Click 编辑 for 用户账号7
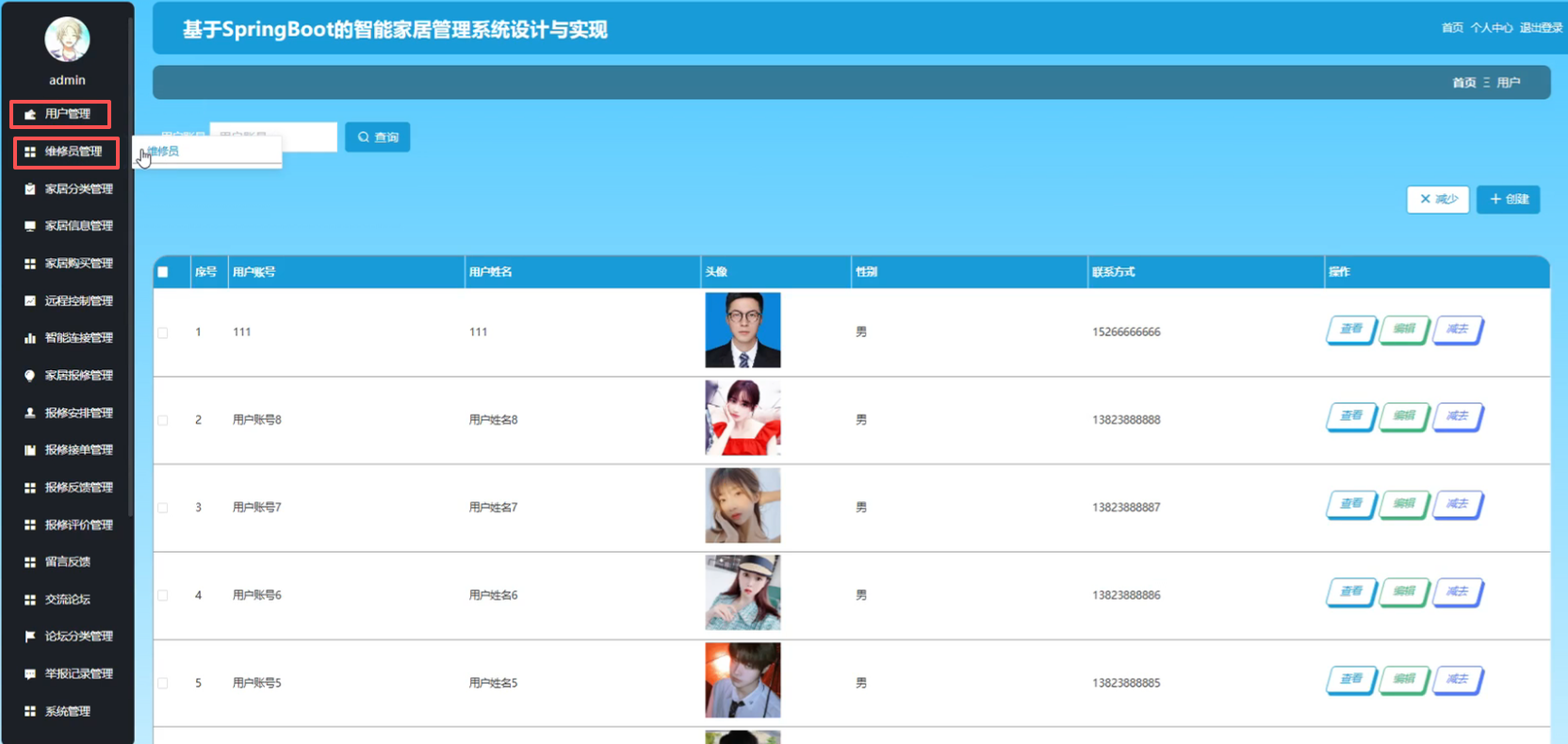The image size is (1568, 744). click(x=1404, y=504)
